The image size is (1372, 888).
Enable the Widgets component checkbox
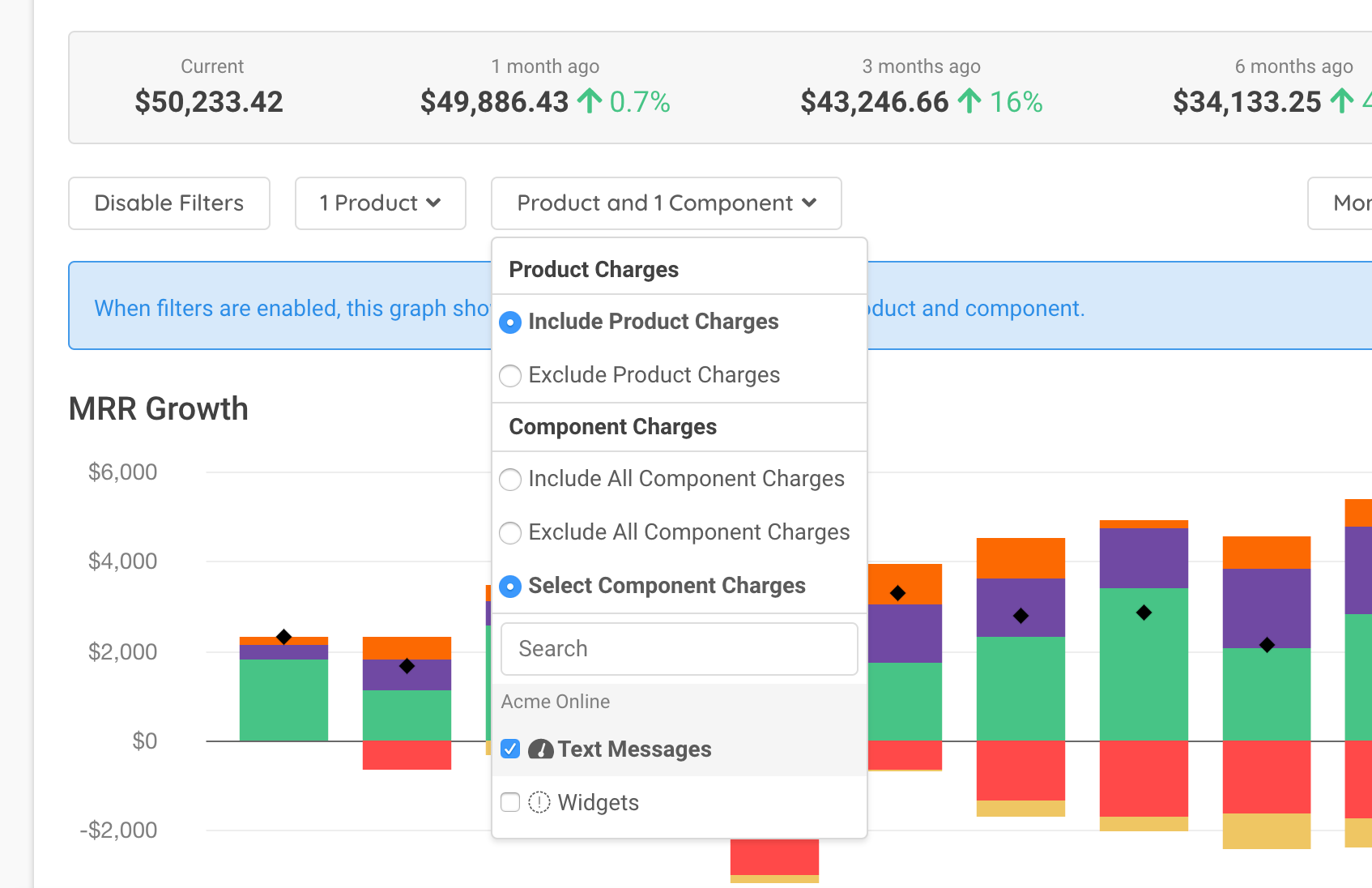pyautogui.click(x=510, y=802)
